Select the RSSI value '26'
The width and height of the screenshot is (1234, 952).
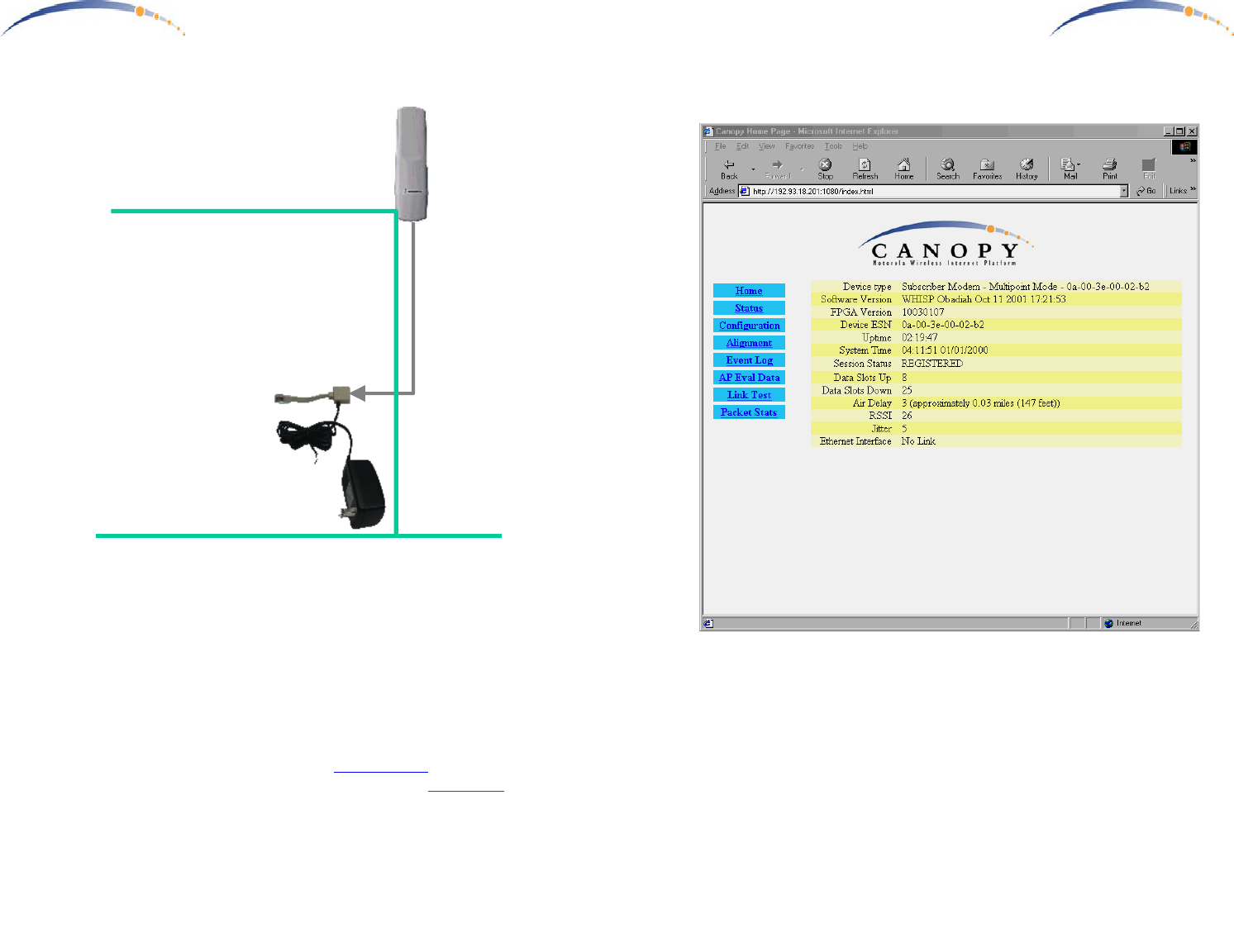point(907,416)
